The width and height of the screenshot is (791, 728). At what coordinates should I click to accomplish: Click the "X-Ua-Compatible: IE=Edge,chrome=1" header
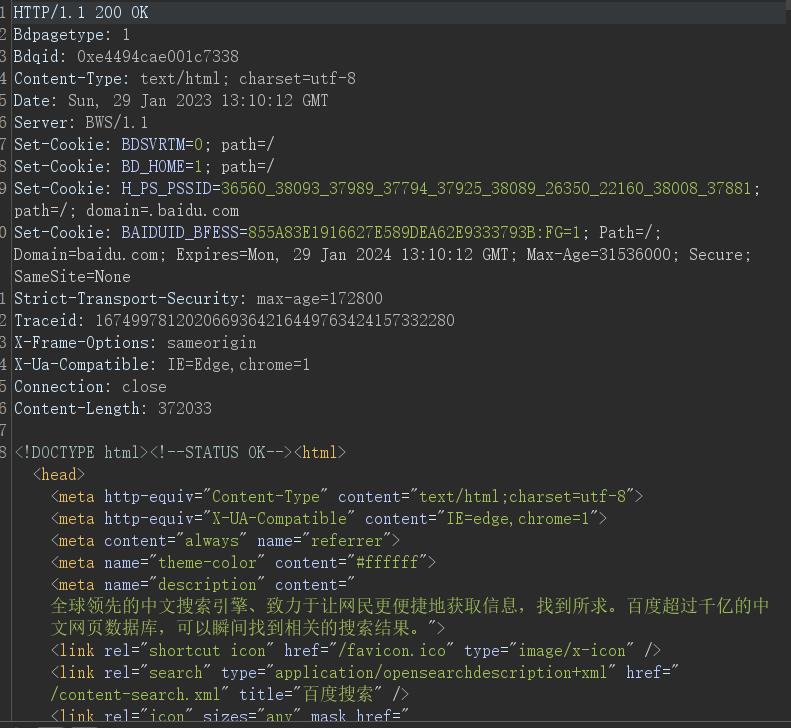[162, 364]
